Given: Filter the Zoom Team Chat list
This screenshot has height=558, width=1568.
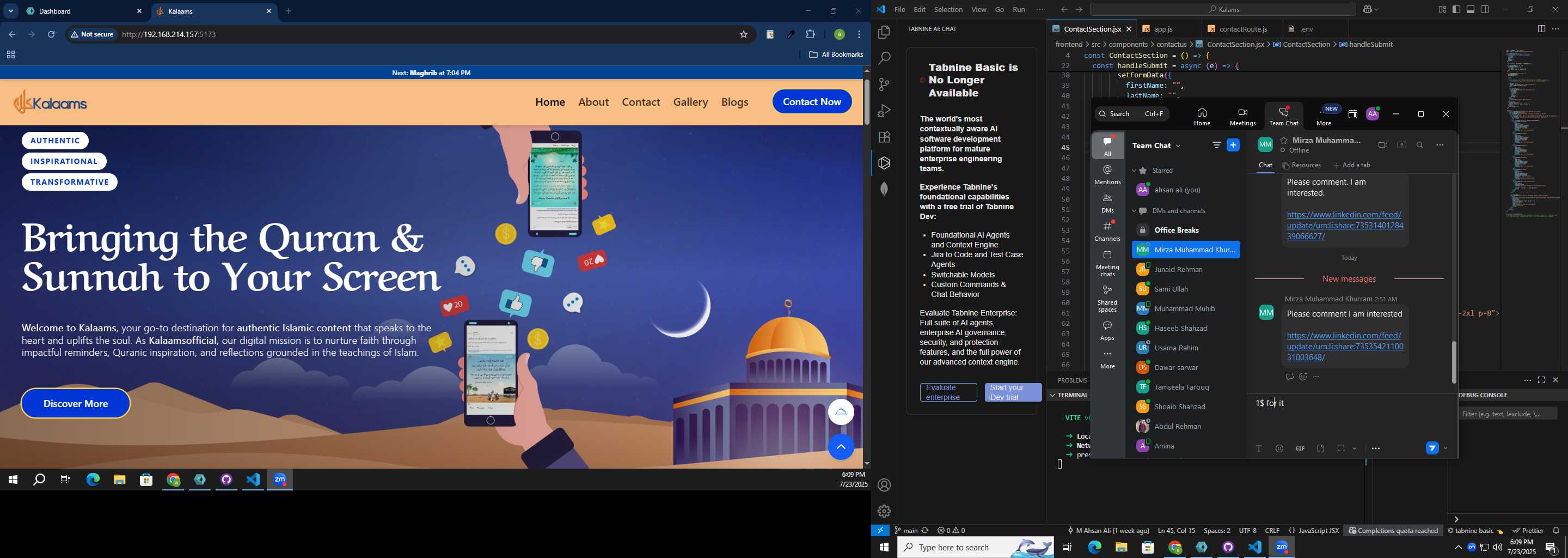Looking at the screenshot, I should [1216, 145].
